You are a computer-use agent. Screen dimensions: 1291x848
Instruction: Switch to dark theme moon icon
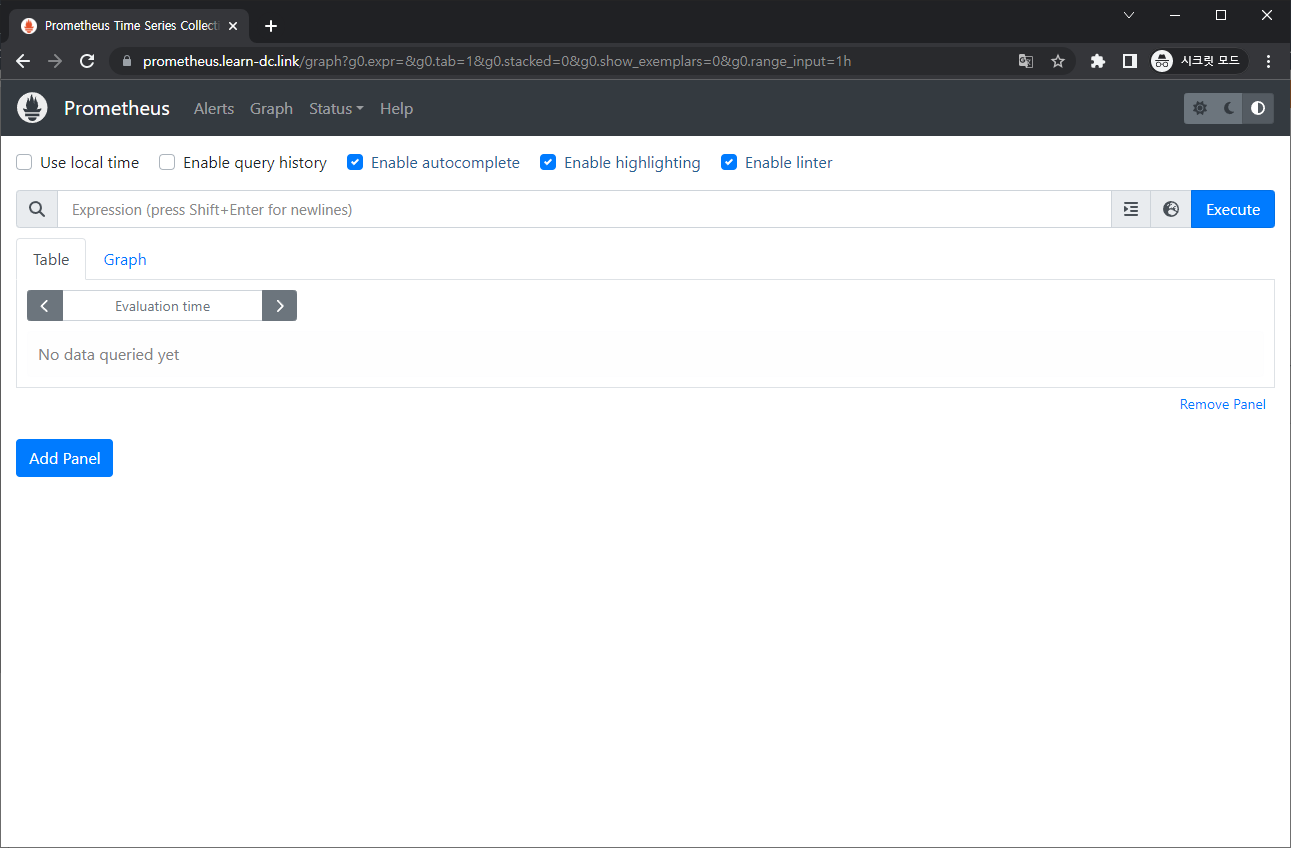(x=1229, y=108)
